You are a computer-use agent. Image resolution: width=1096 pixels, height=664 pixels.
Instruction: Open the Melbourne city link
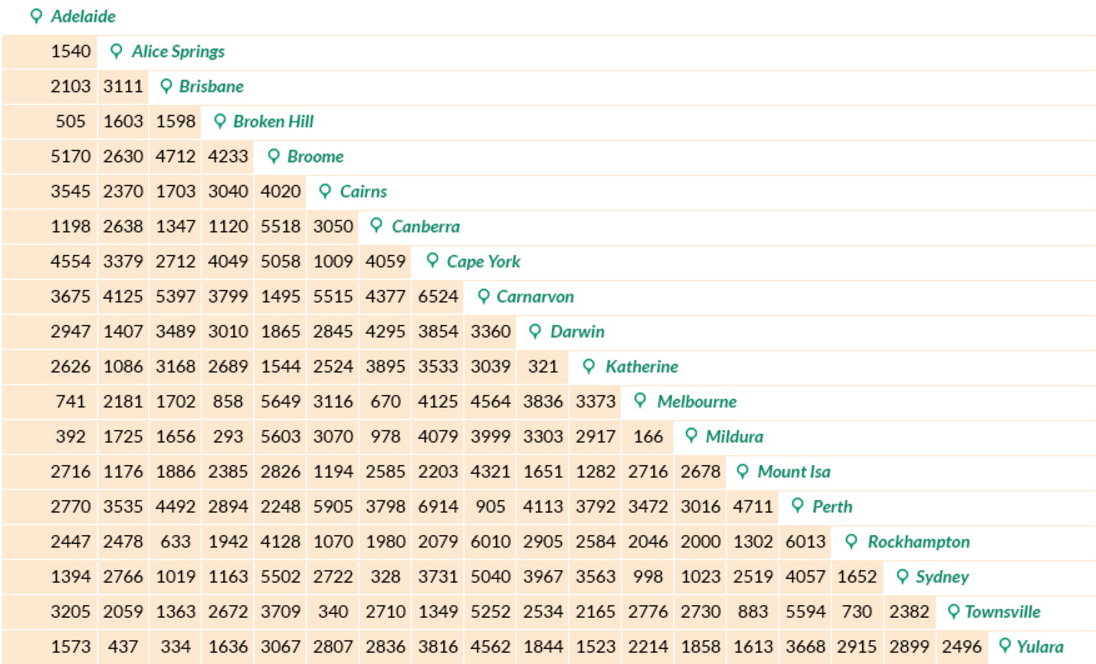pos(696,402)
